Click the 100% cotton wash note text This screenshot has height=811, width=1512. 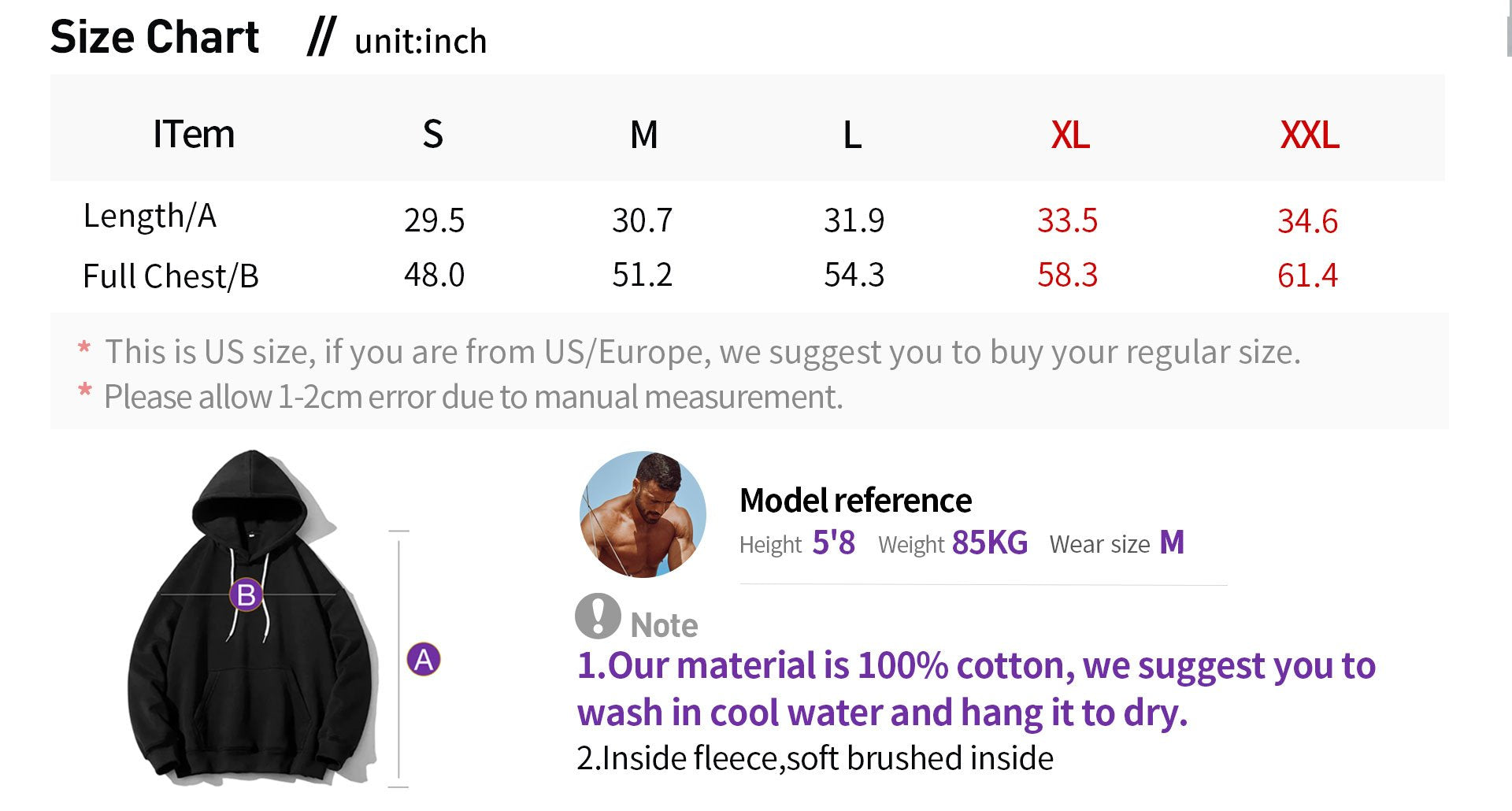point(975,689)
